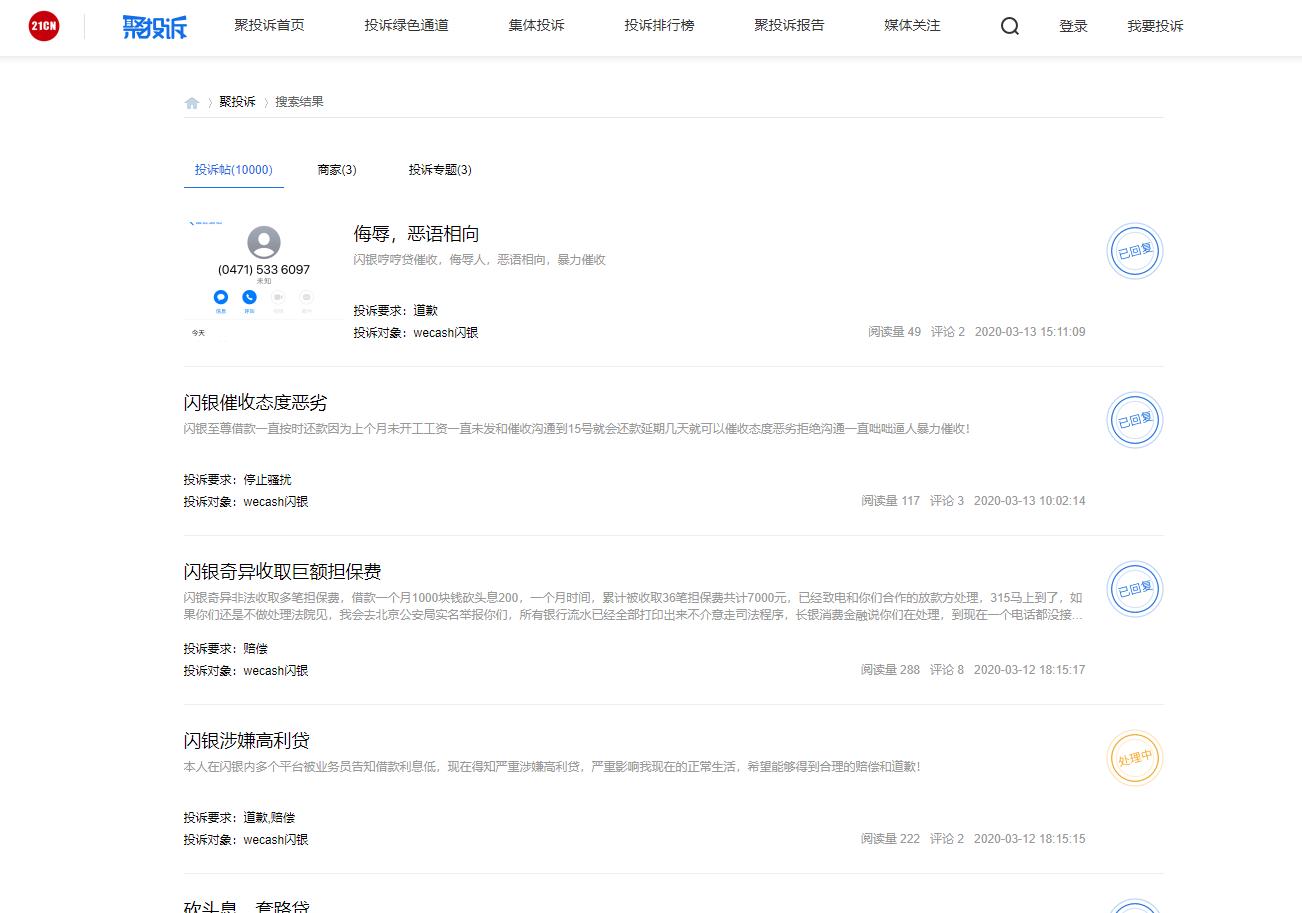Click 阅读量 222 count
This screenshot has height=913, width=1302.
tap(890, 839)
